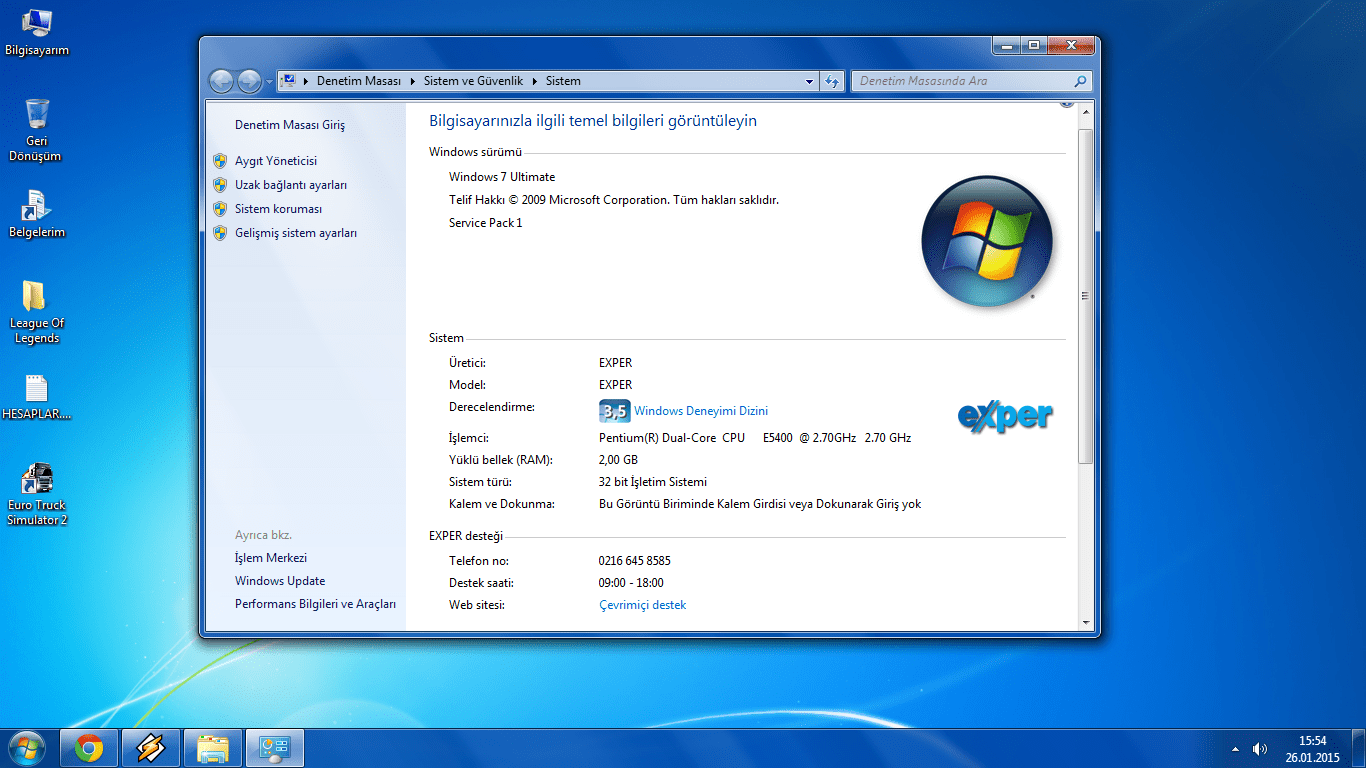Open Windows Update link
The width and height of the screenshot is (1366, 768).
pos(280,581)
